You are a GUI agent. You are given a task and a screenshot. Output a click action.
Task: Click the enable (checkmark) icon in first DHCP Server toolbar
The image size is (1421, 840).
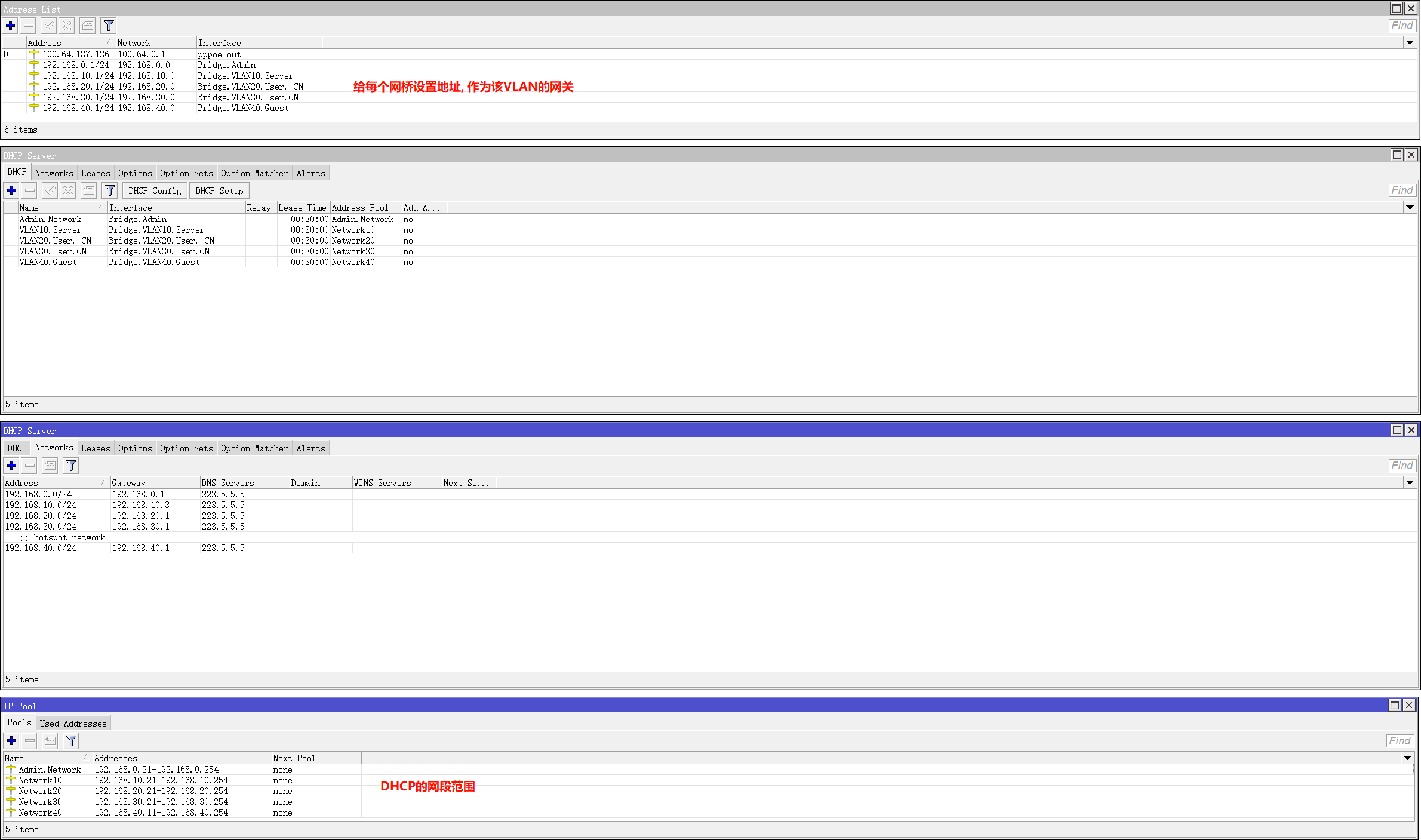pyautogui.click(x=50, y=190)
